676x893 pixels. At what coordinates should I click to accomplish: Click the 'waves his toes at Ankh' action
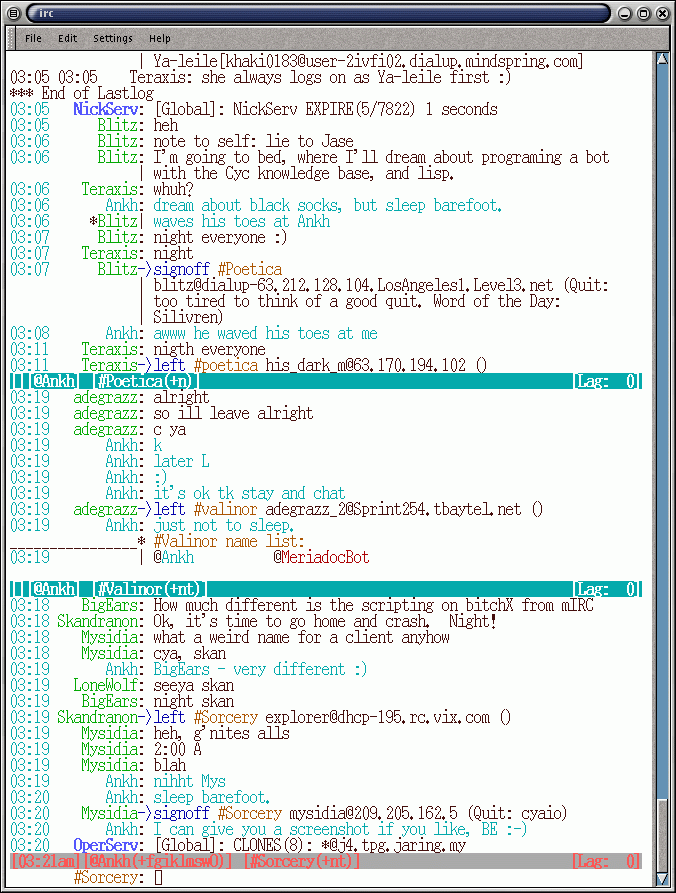click(x=241, y=221)
